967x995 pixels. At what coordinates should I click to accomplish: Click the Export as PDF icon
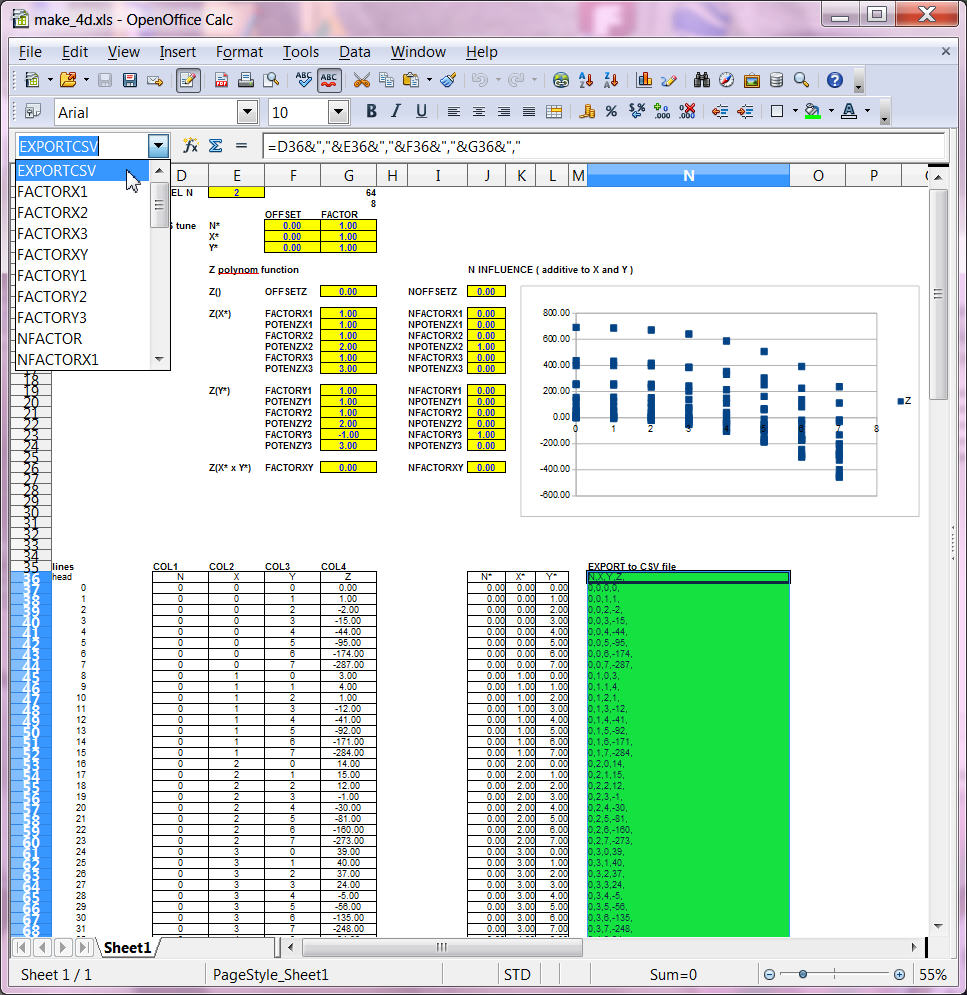[220, 80]
